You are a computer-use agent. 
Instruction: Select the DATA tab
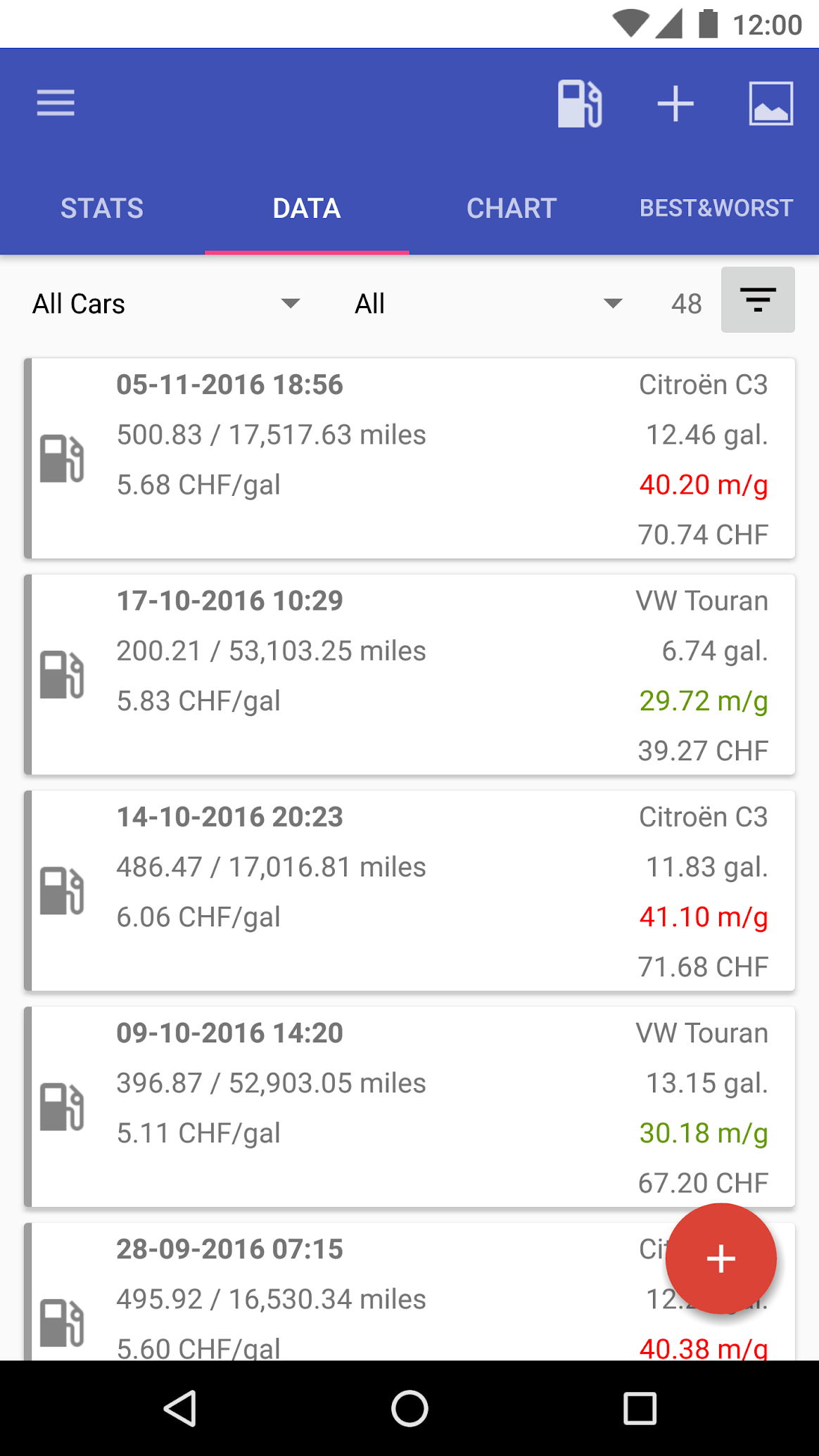point(307,208)
